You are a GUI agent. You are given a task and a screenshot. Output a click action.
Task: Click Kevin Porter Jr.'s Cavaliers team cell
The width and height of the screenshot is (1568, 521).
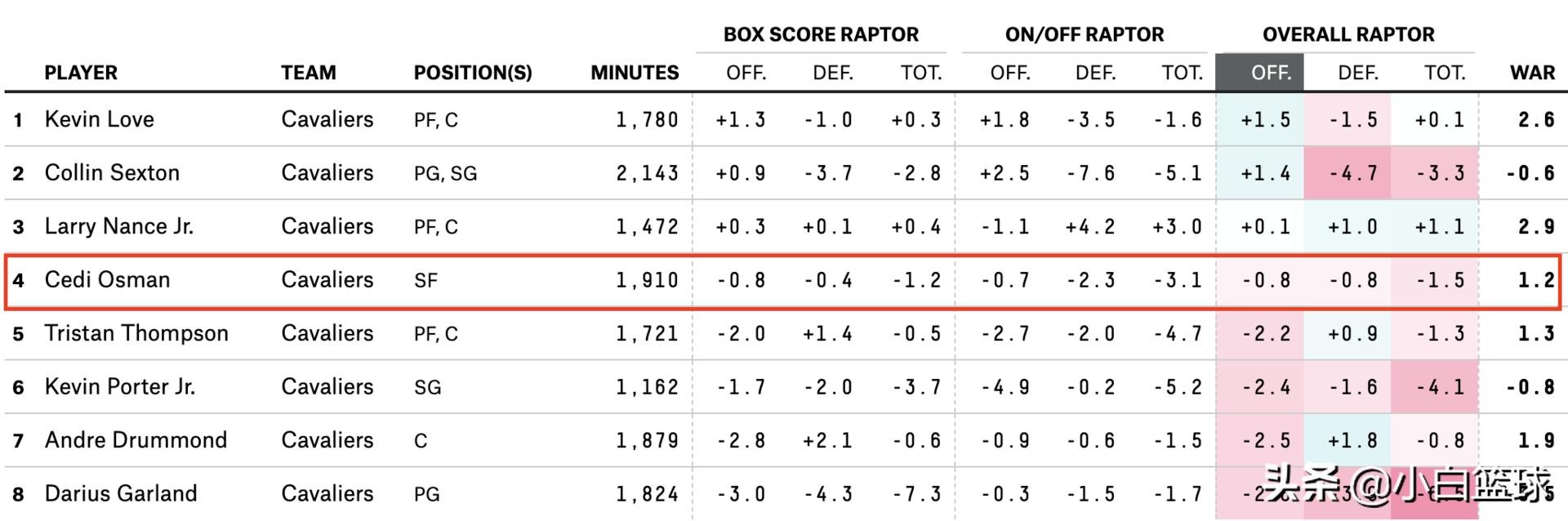(327, 386)
